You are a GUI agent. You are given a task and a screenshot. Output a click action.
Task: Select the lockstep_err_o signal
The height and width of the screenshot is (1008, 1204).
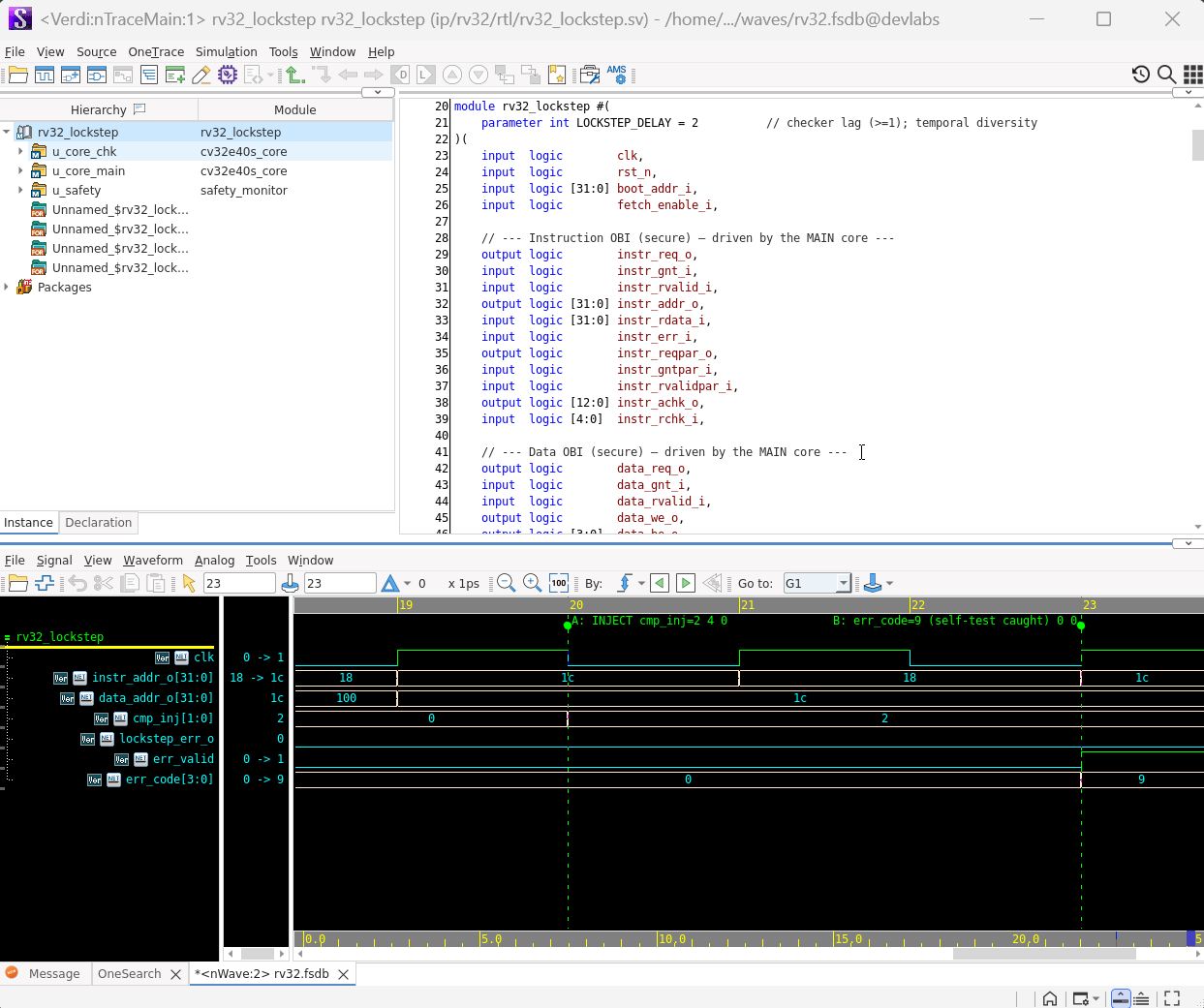coord(167,738)
